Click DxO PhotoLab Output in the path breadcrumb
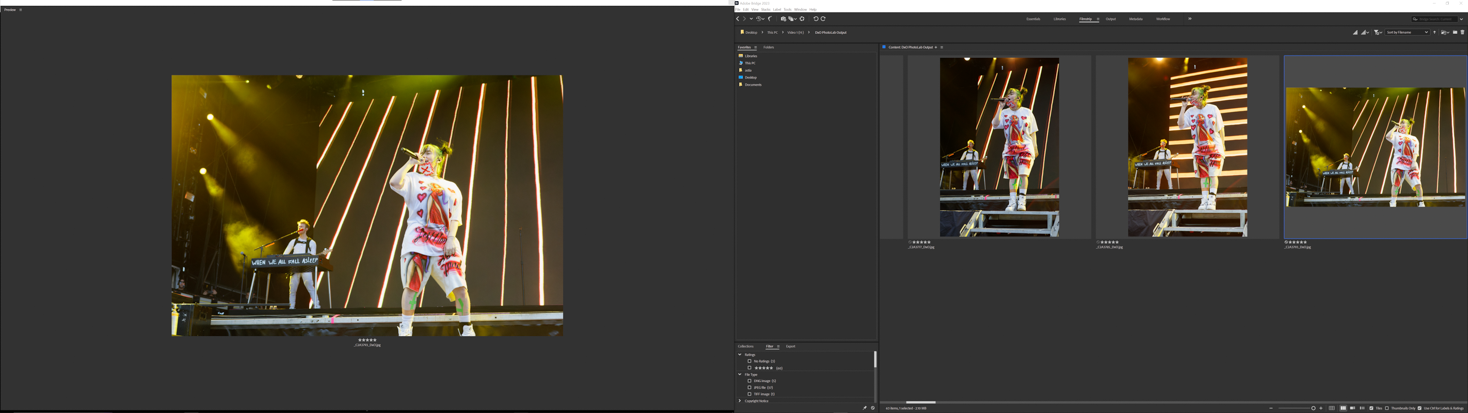 tap(830, 32)
